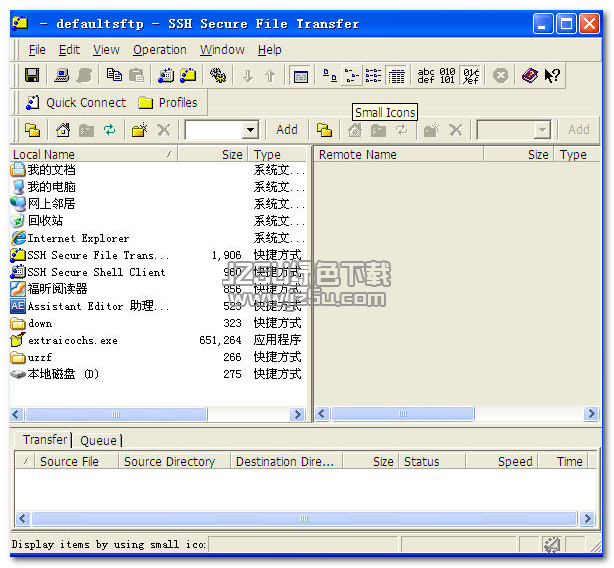614x568 pixels.
Task: Click the Paste icon in toolbar
Action: [x=136, y=75]
